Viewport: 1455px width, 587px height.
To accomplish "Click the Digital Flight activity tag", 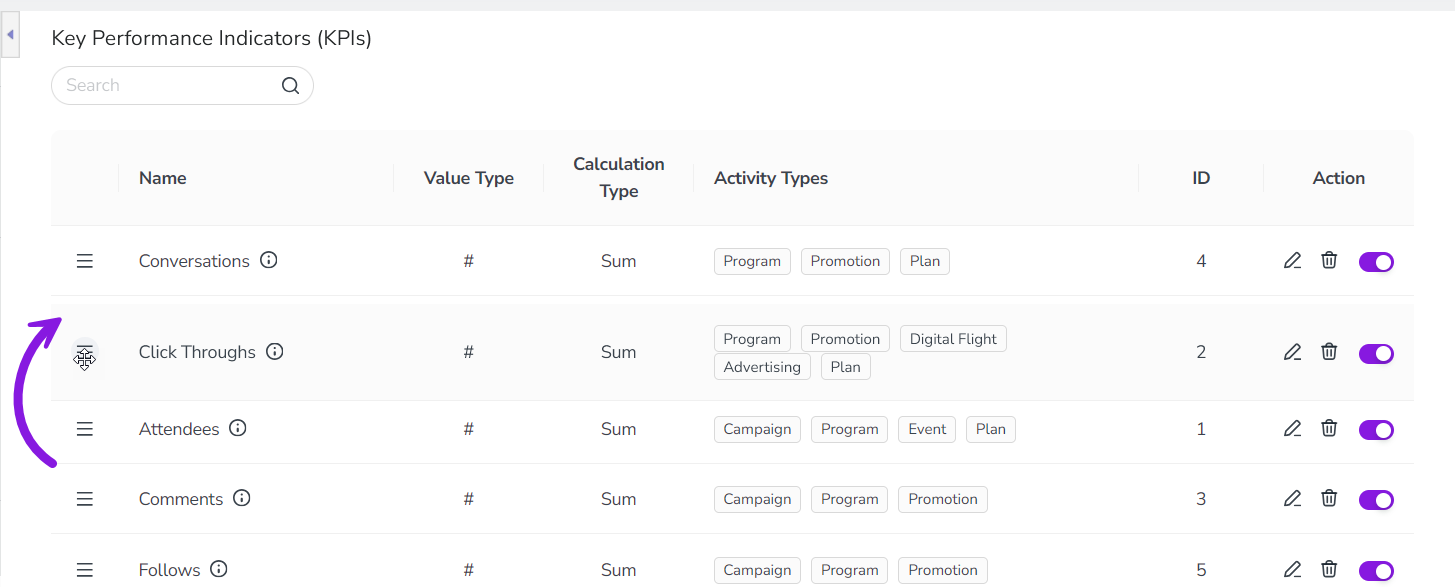I will point(953,339).
